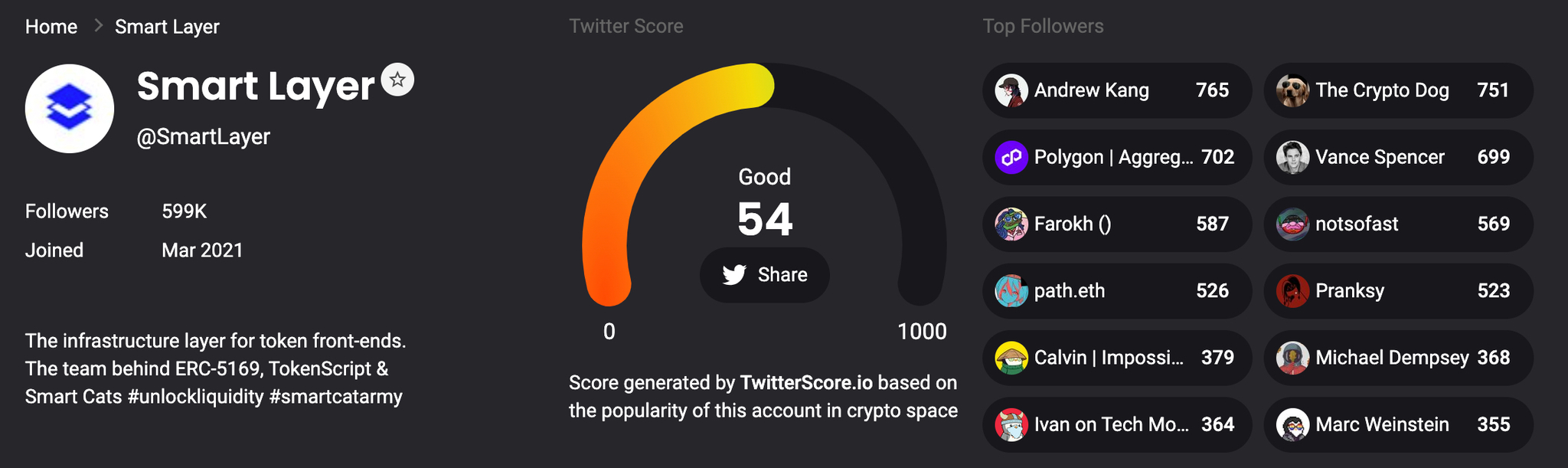
Task: Open Calvin | Impossi... follower entry
Action: pyautogui.click(x=1116, y=358)
